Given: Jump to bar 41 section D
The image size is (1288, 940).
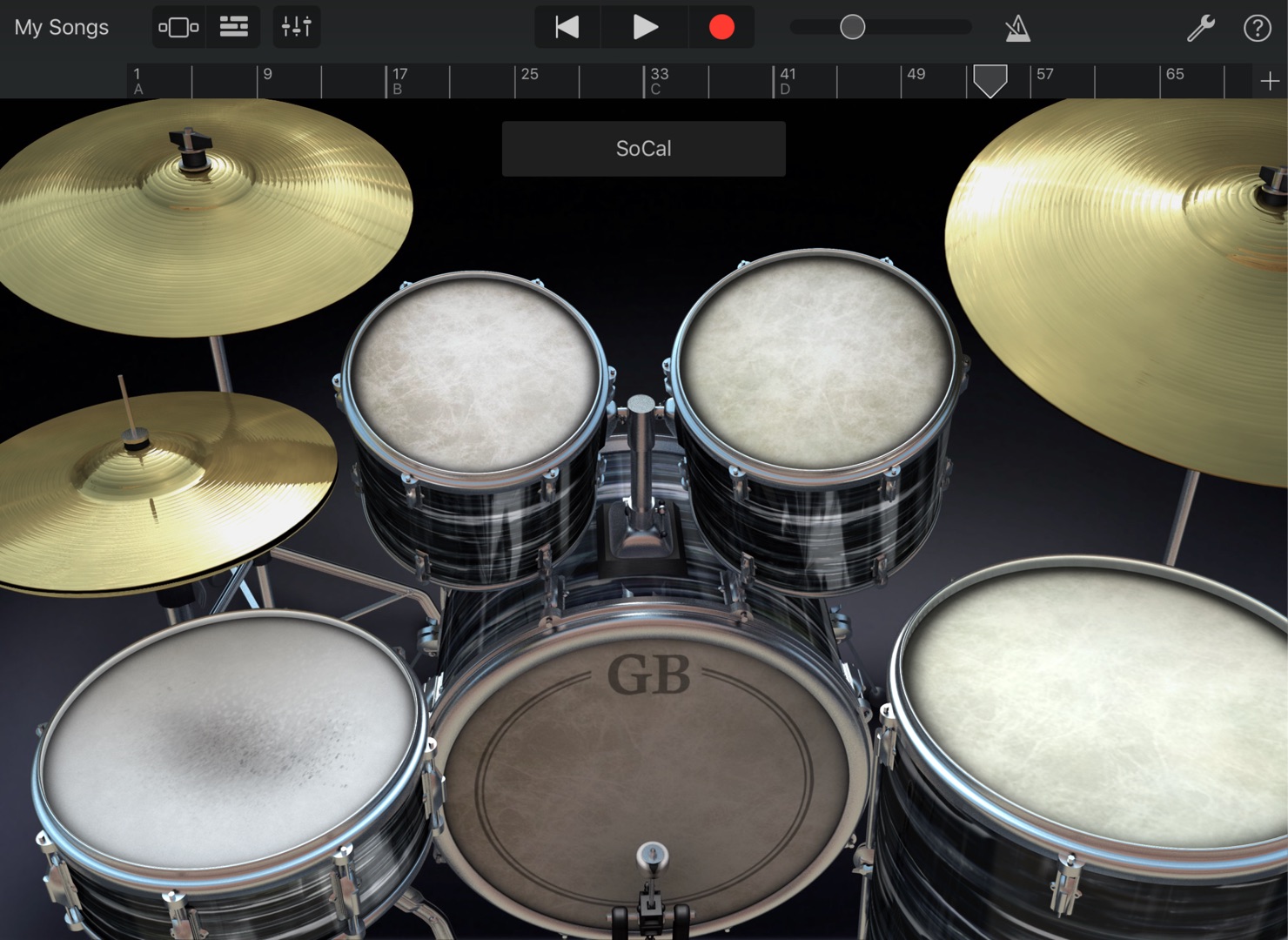Looking at the screenshot, I should [787, 81].
